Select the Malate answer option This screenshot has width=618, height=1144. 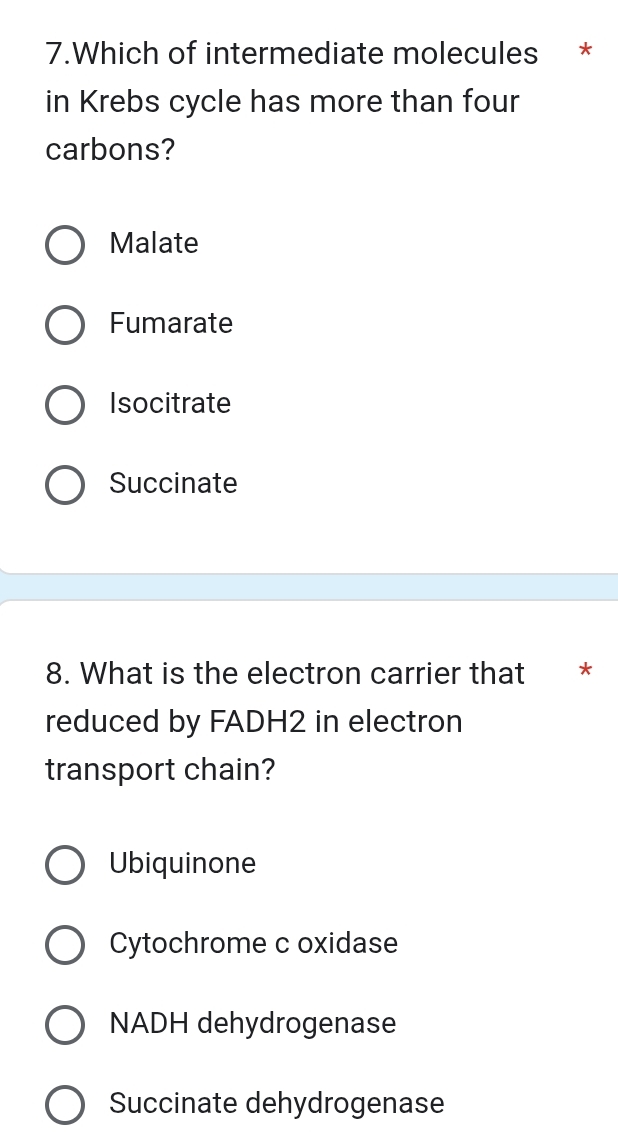65,245
